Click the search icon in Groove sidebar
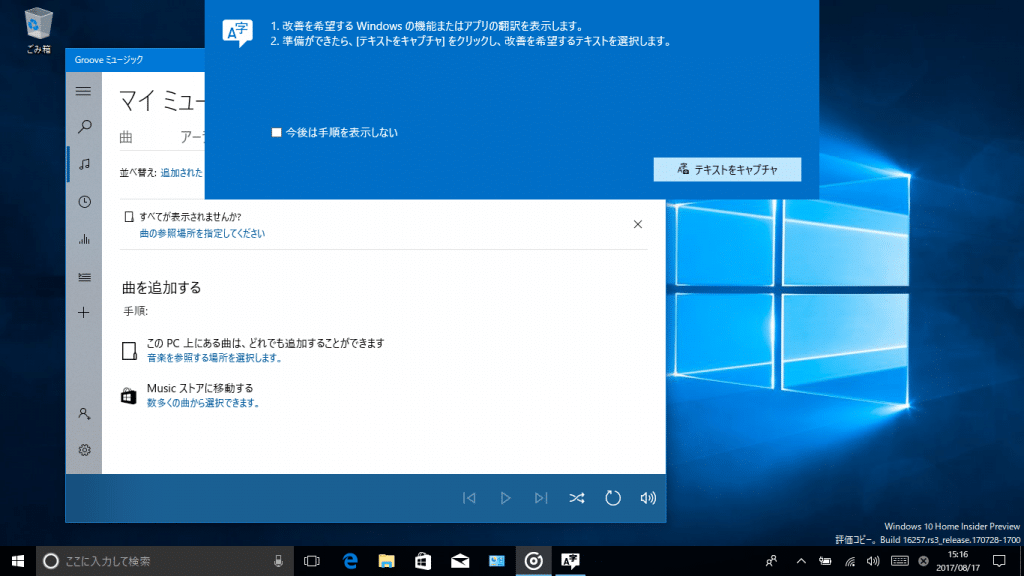This screenshot has height=576, width=1024. 84,126
